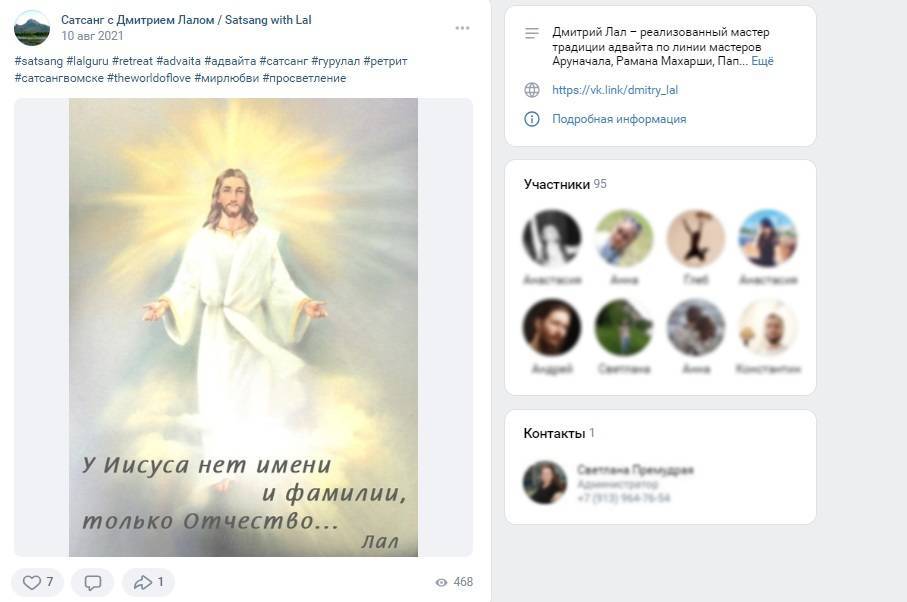Click the #satsang hashtag

click(38, 61)
